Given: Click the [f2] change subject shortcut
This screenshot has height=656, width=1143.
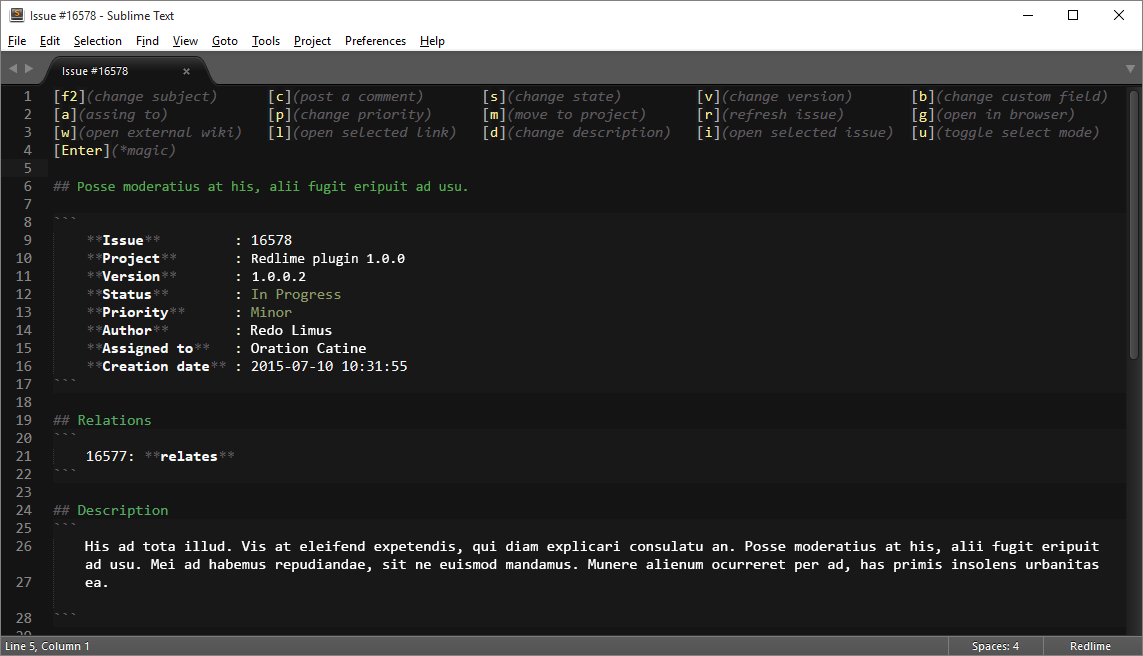Looking at the screenshot, I should [x=136, y=96].
